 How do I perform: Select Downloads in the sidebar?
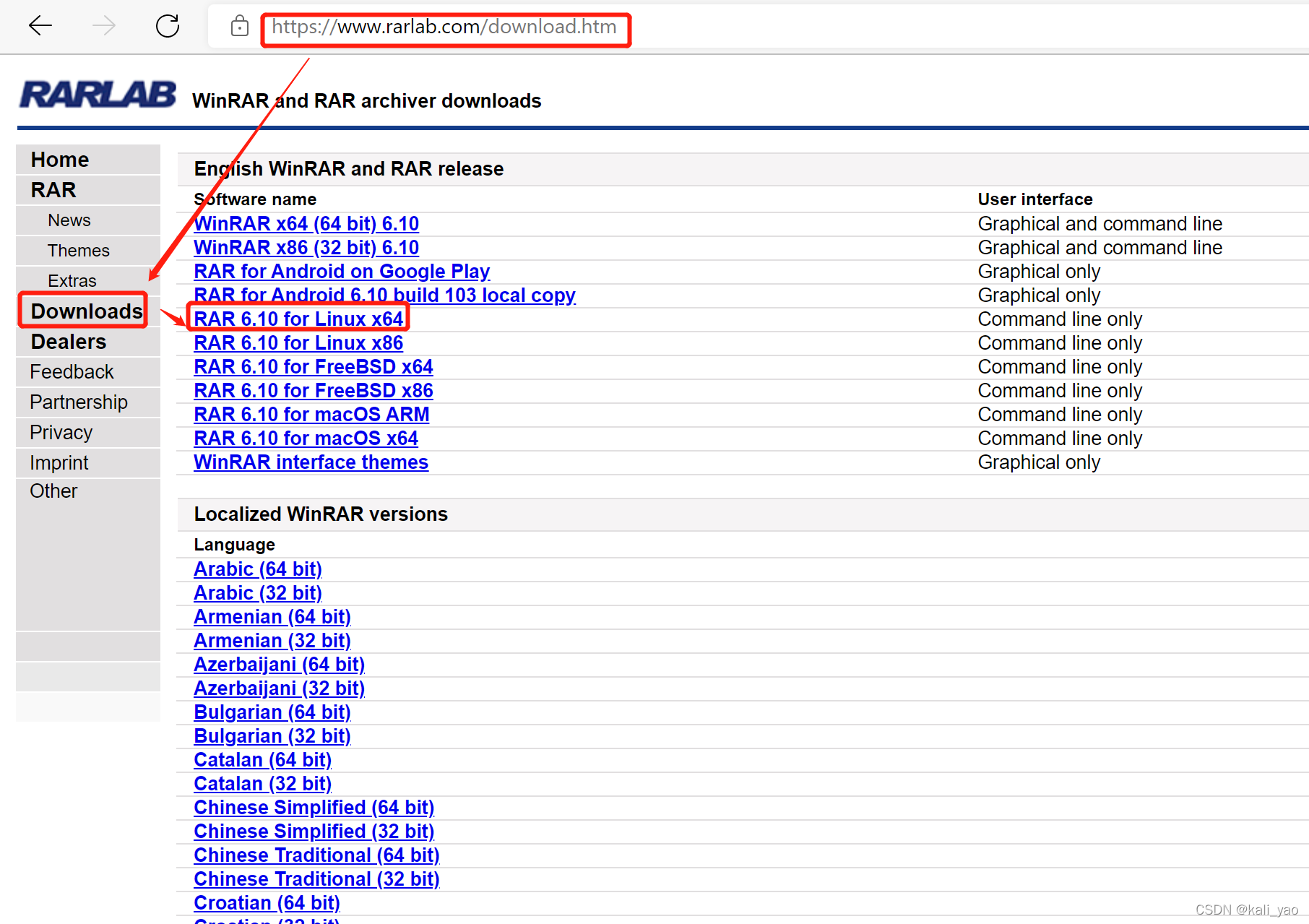coord(87,311)
